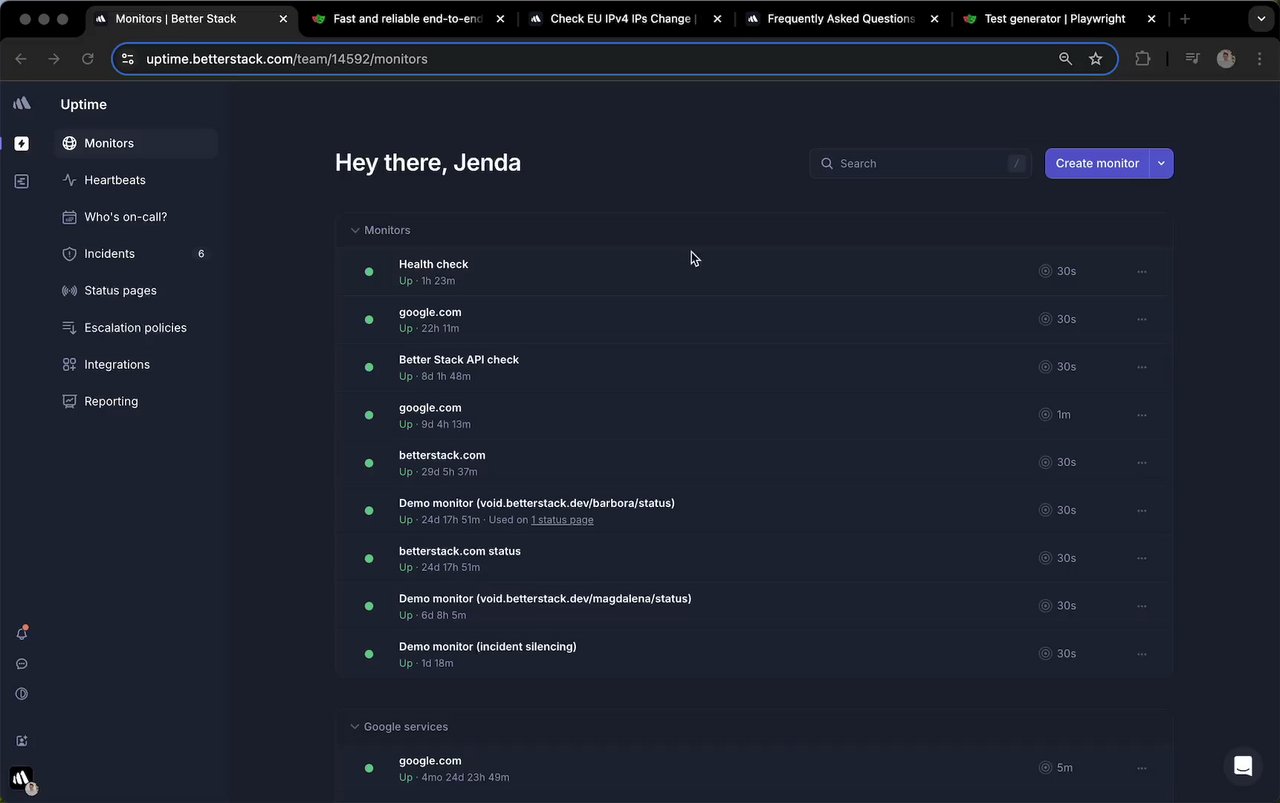The image size is (1280, 803).
Task: Open the Logs icon under the lightning bolt
Action: [x=22, y=181]
